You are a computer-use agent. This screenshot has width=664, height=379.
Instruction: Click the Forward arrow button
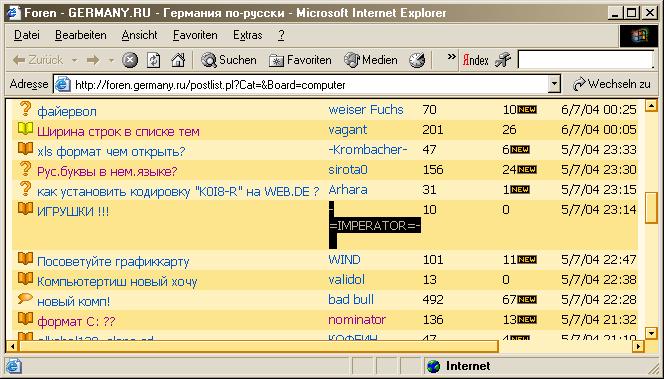93,60
